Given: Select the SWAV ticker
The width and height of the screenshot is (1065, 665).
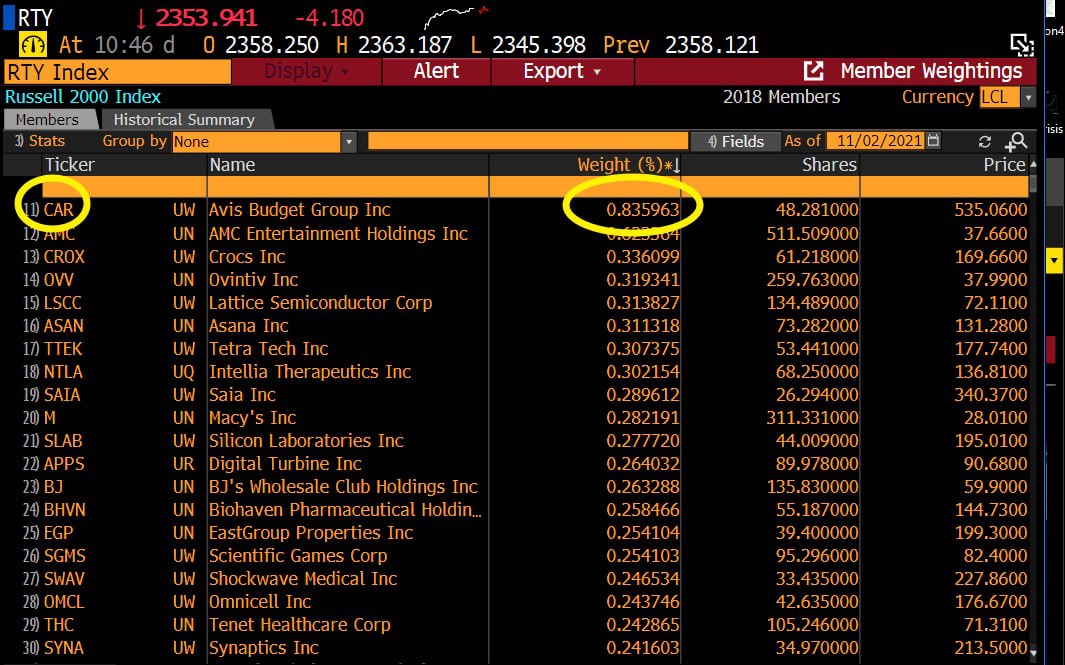Looking at the screenshot, I should (x=65, y=579).
